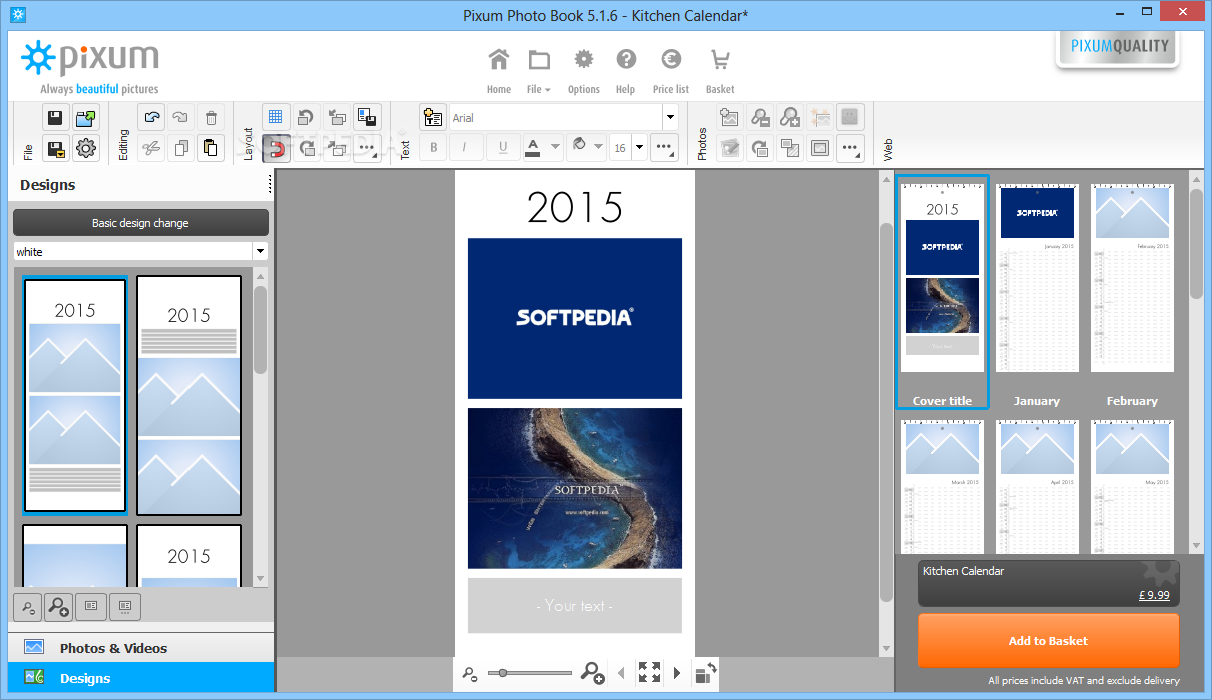
Task: Insert a new text box icon
Action: pyautogui.click(x=433, y=117)
